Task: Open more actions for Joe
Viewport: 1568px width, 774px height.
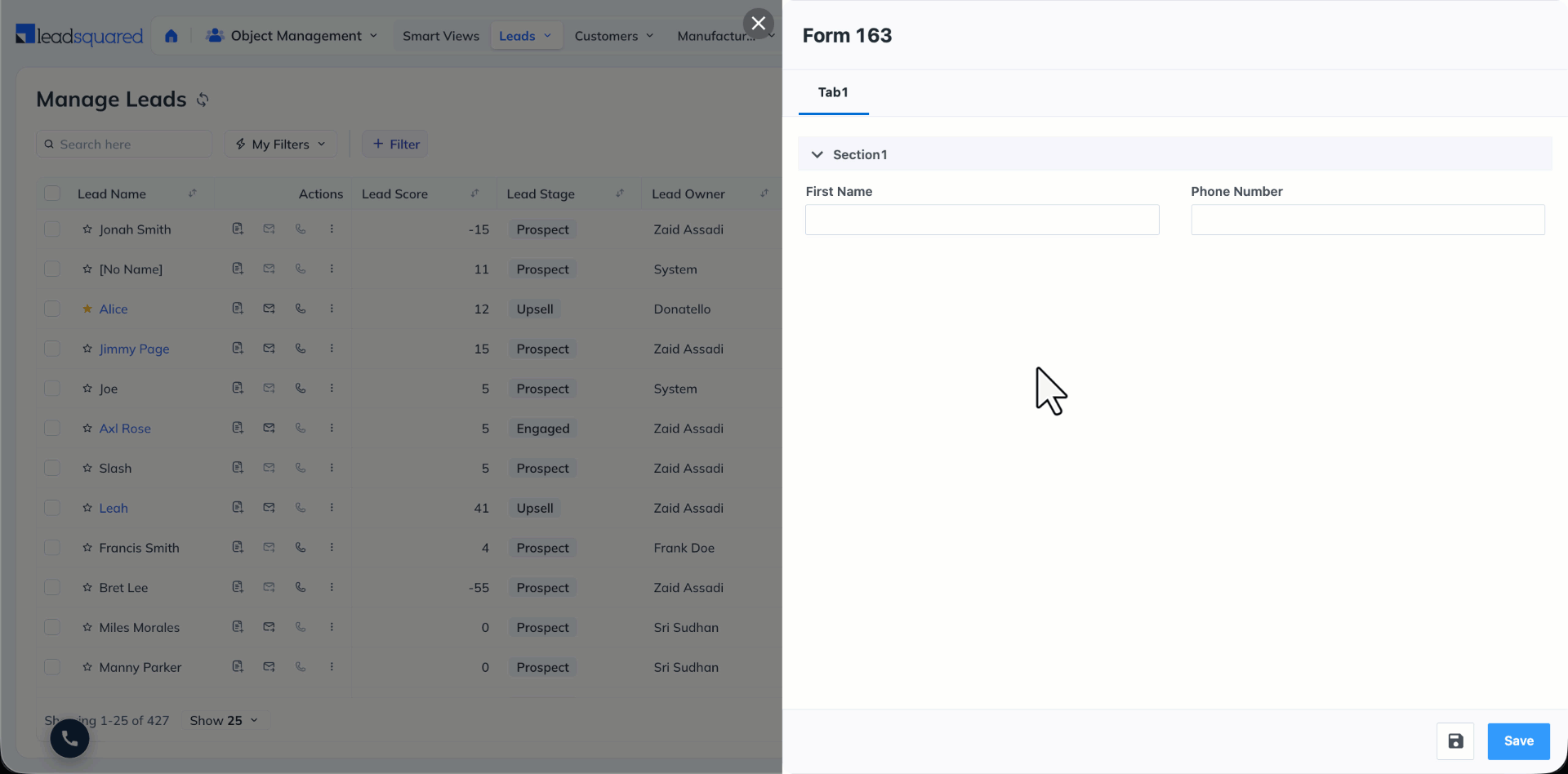Action: 332,389
